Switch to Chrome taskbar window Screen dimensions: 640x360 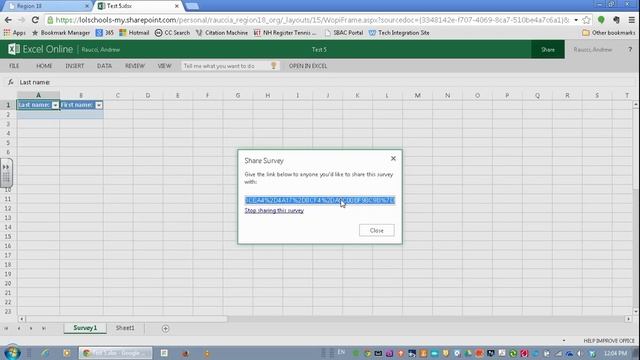pyautogui.click(x=116, y=353)
